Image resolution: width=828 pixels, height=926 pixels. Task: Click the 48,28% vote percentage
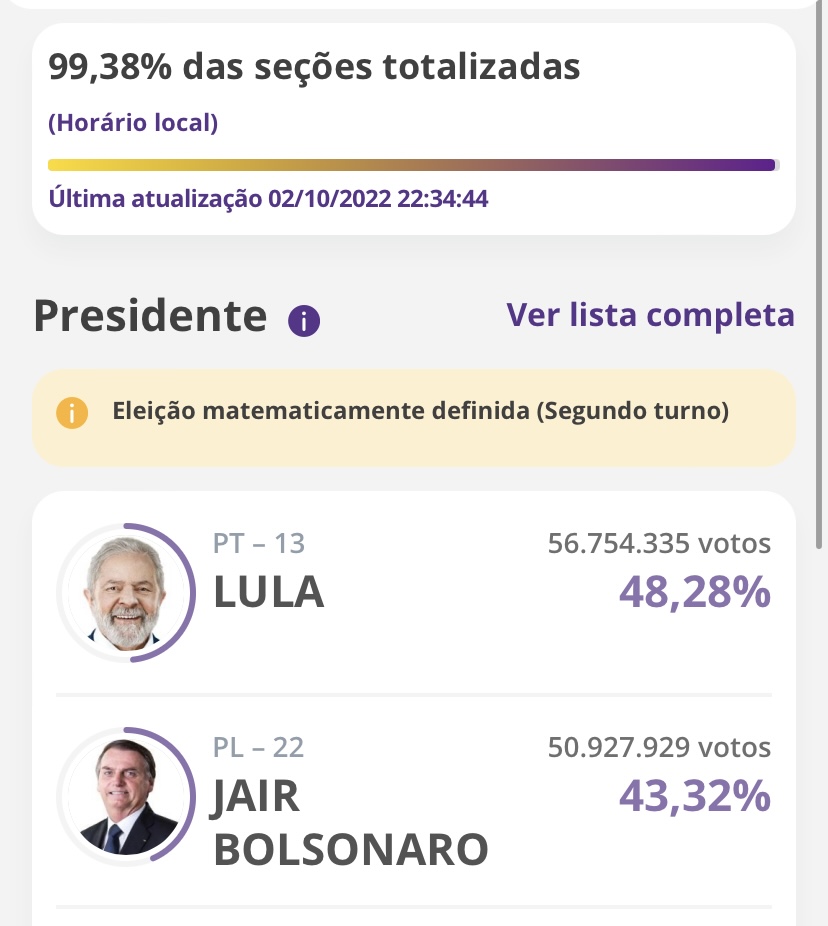click(x=694, y=593)
